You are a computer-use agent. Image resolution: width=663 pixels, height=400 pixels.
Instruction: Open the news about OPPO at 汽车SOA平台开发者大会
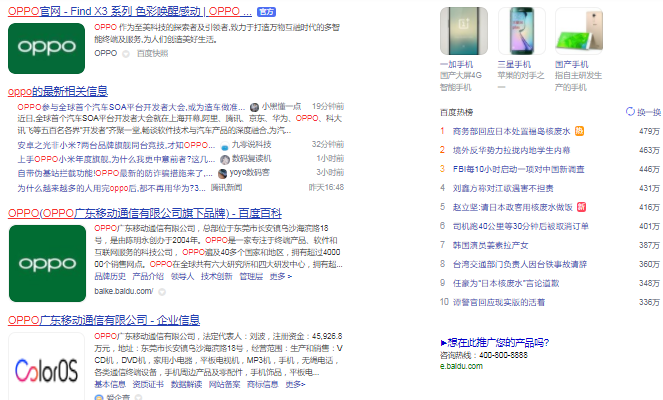coord(131,107)
